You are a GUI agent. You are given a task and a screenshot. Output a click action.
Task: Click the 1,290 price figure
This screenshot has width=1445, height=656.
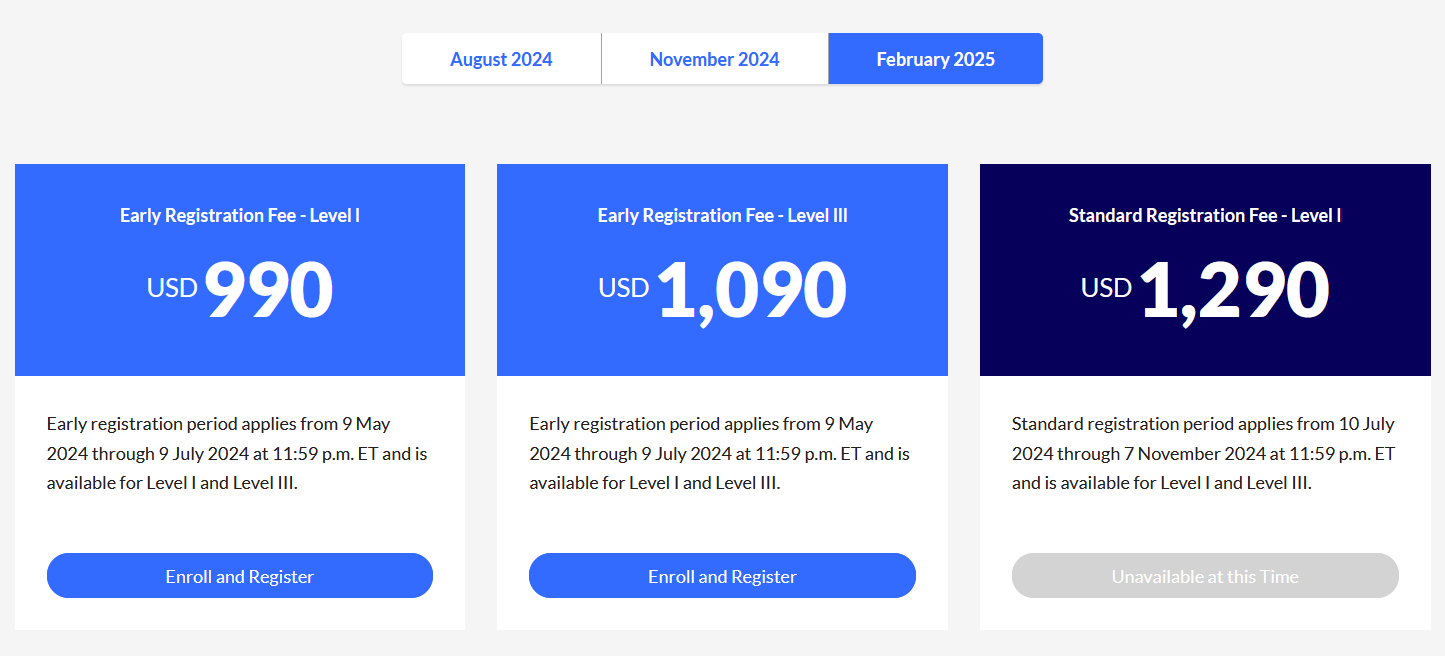(1234, 290)
